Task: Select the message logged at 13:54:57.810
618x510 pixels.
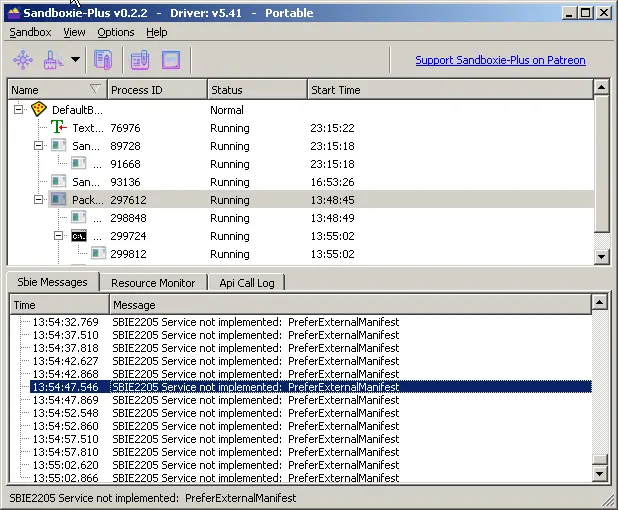Action: tap(311, 452)
